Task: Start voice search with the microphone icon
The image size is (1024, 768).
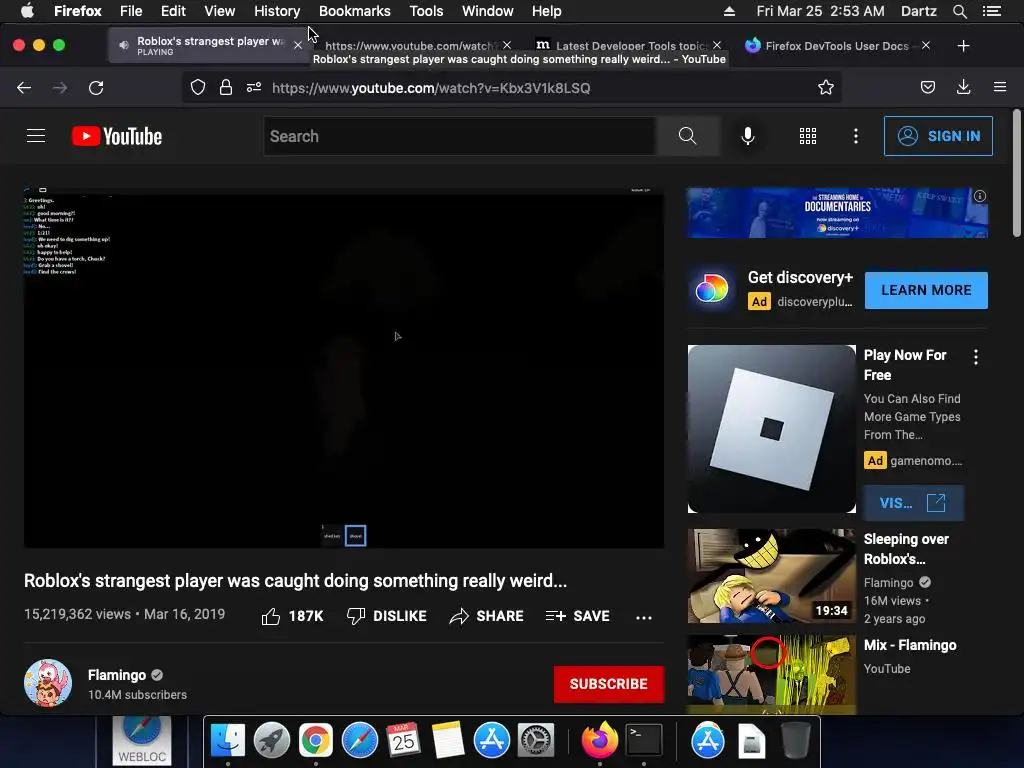Action: (748, 136)
